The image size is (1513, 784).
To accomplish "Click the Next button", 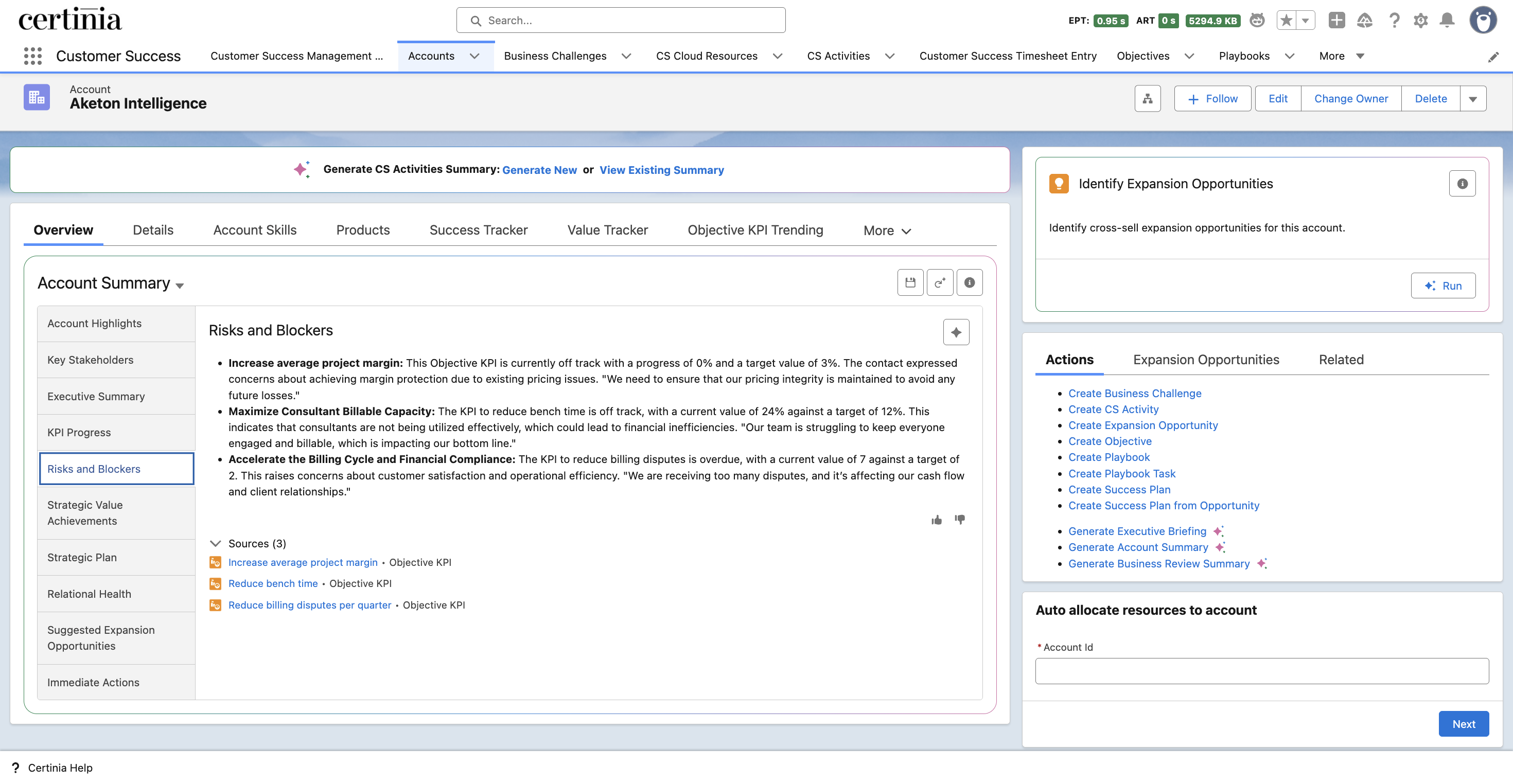I will 1464,725.
